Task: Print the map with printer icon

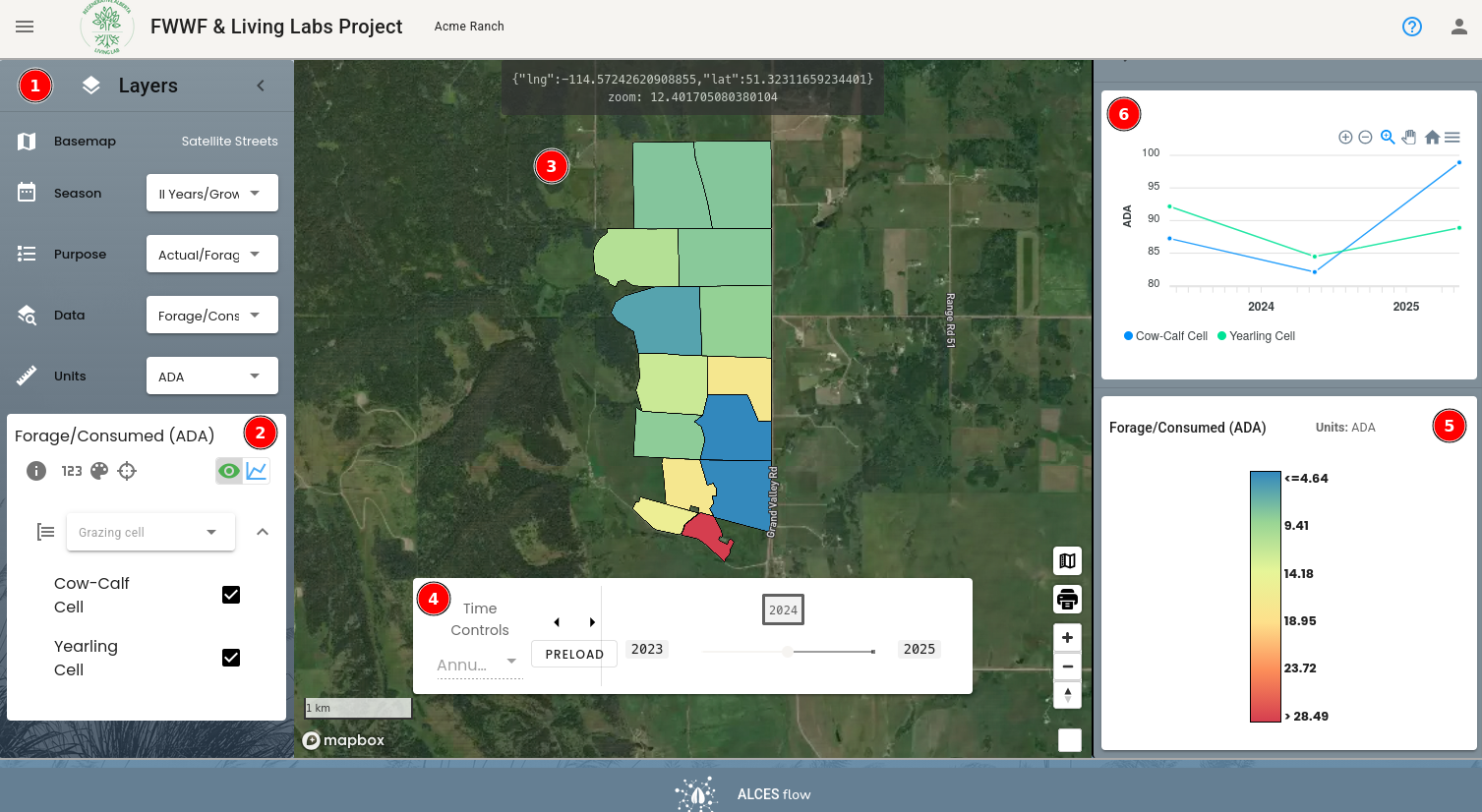Action: pyautogui.click(x=1067, y=599)
